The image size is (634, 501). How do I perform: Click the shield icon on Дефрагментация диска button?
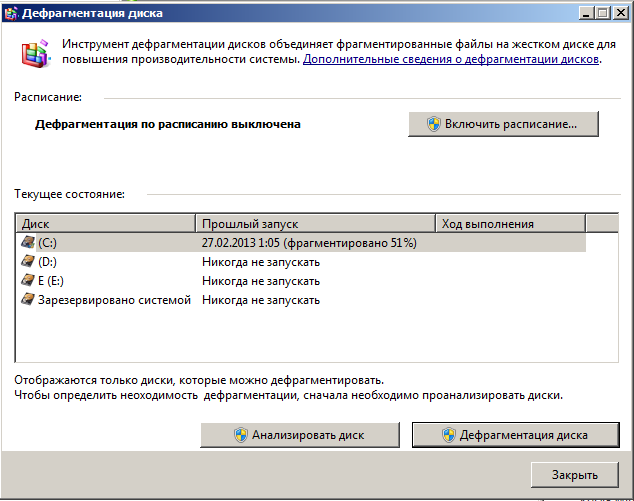tap(448, 435)
